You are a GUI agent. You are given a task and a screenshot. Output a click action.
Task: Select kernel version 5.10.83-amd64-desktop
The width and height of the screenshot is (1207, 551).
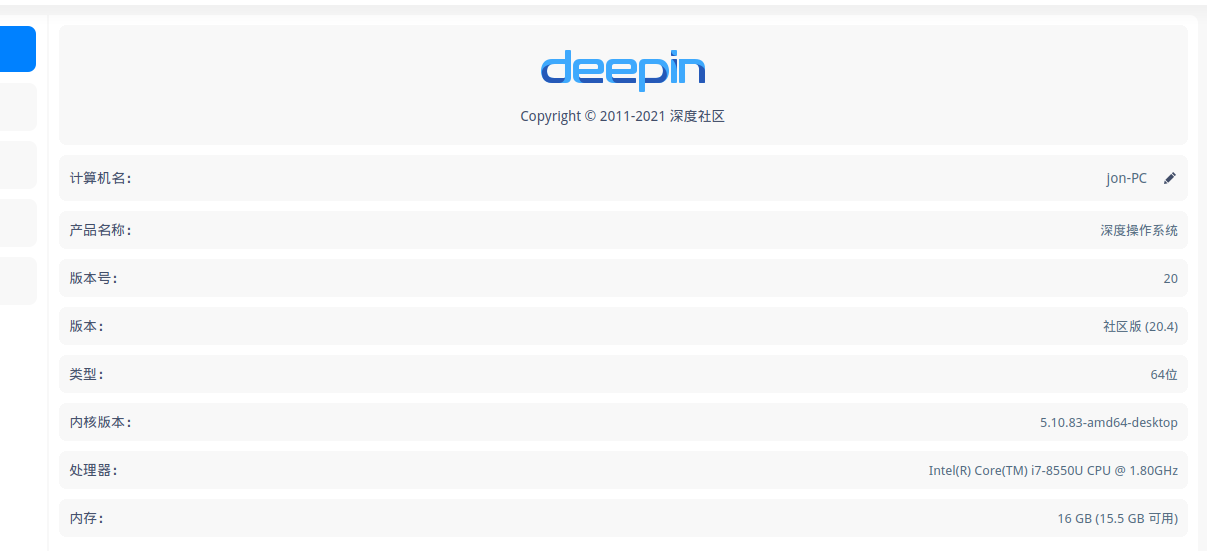1109,422
